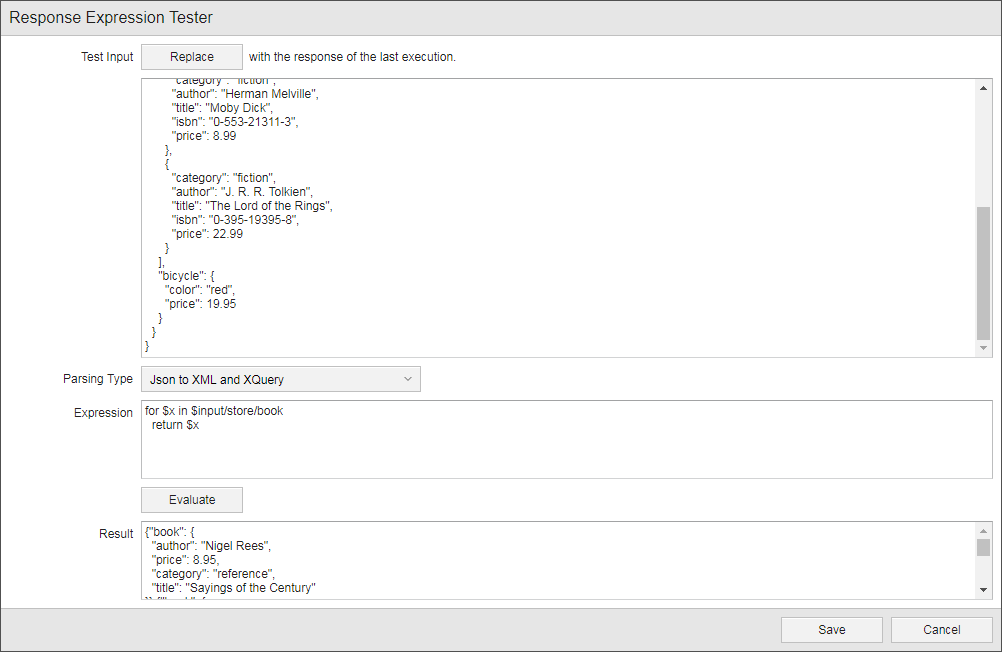The width and height of the screenshot is (1002, 652).
Task: Click the Replace button
Action: point(191,56)
